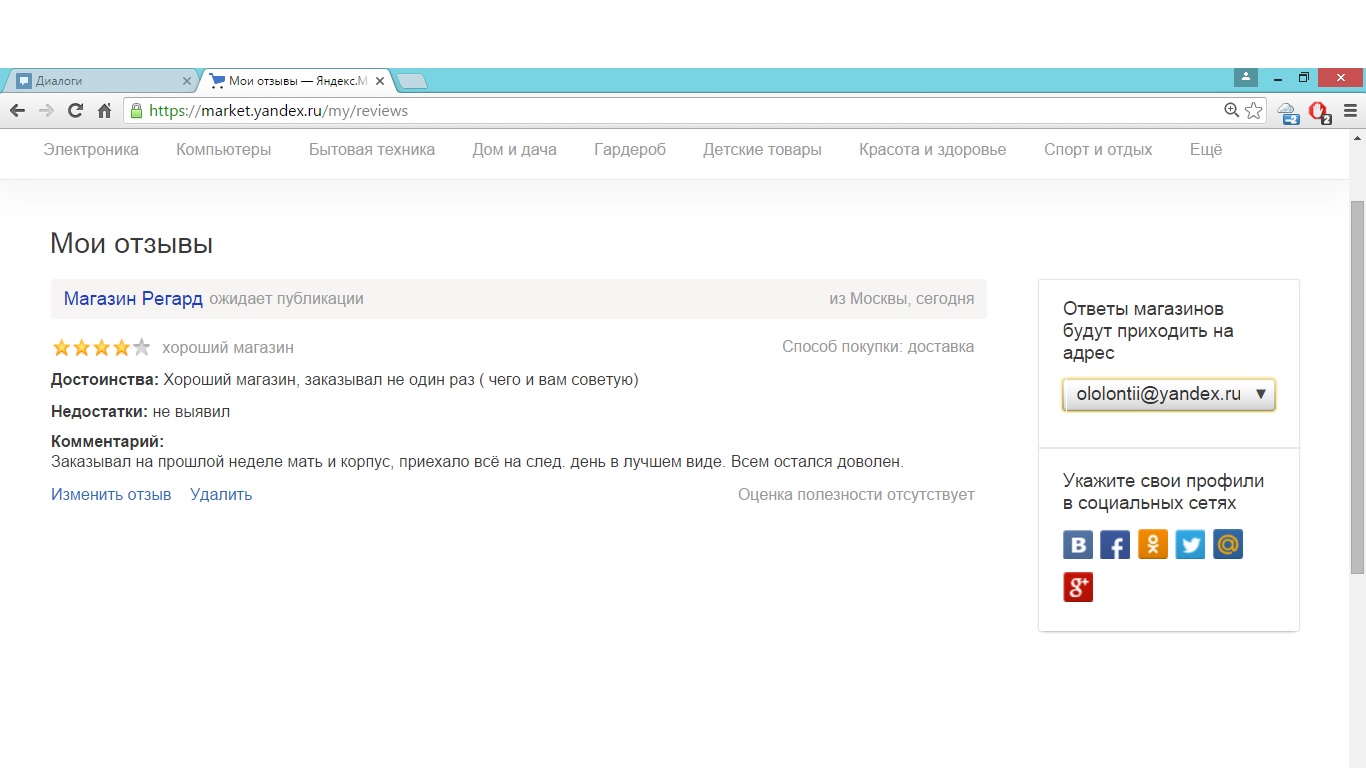This screenshot has width=1366, height=768.
Task: Click the Opera extension icon with badge
Action: pos(1319,112)
